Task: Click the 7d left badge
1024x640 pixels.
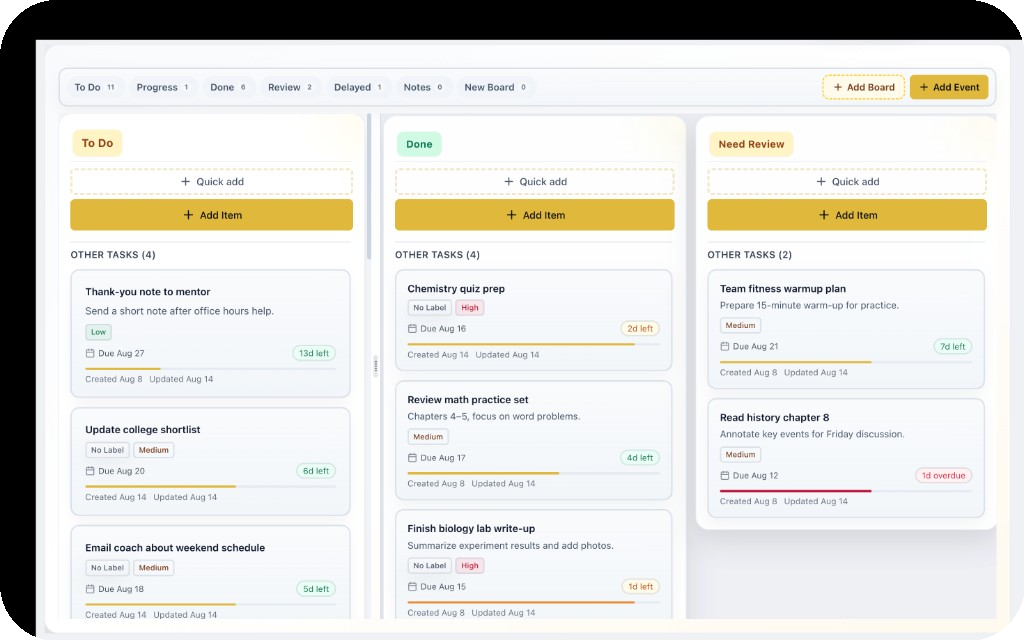Action: click(952, 346)
